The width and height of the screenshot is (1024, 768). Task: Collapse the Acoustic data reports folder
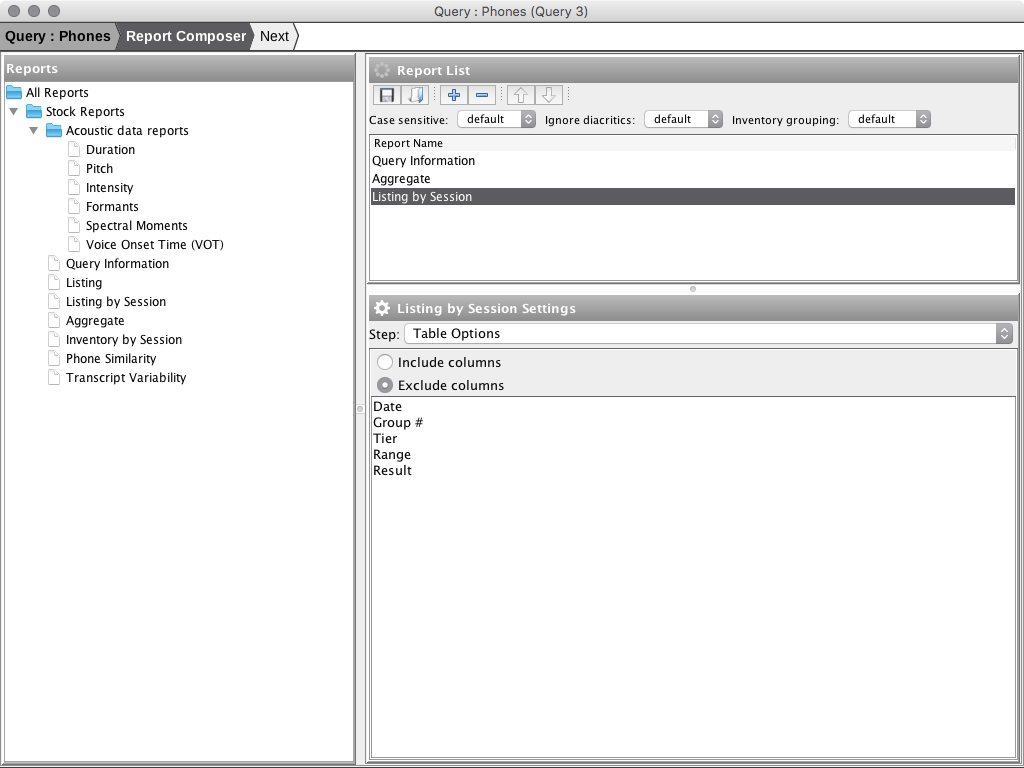[x=34, y=130]
